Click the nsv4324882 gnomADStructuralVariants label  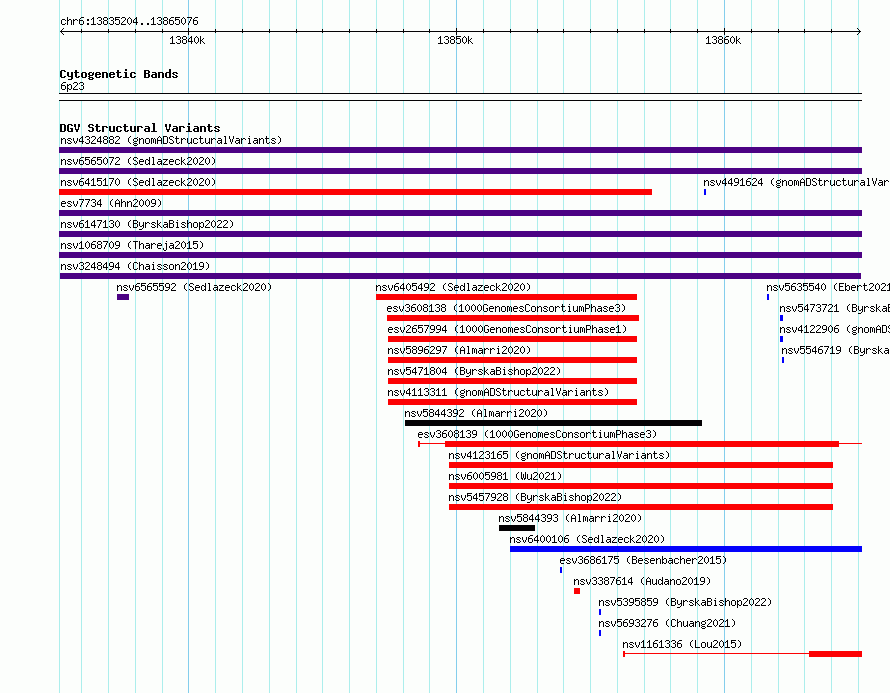[171, 140]
